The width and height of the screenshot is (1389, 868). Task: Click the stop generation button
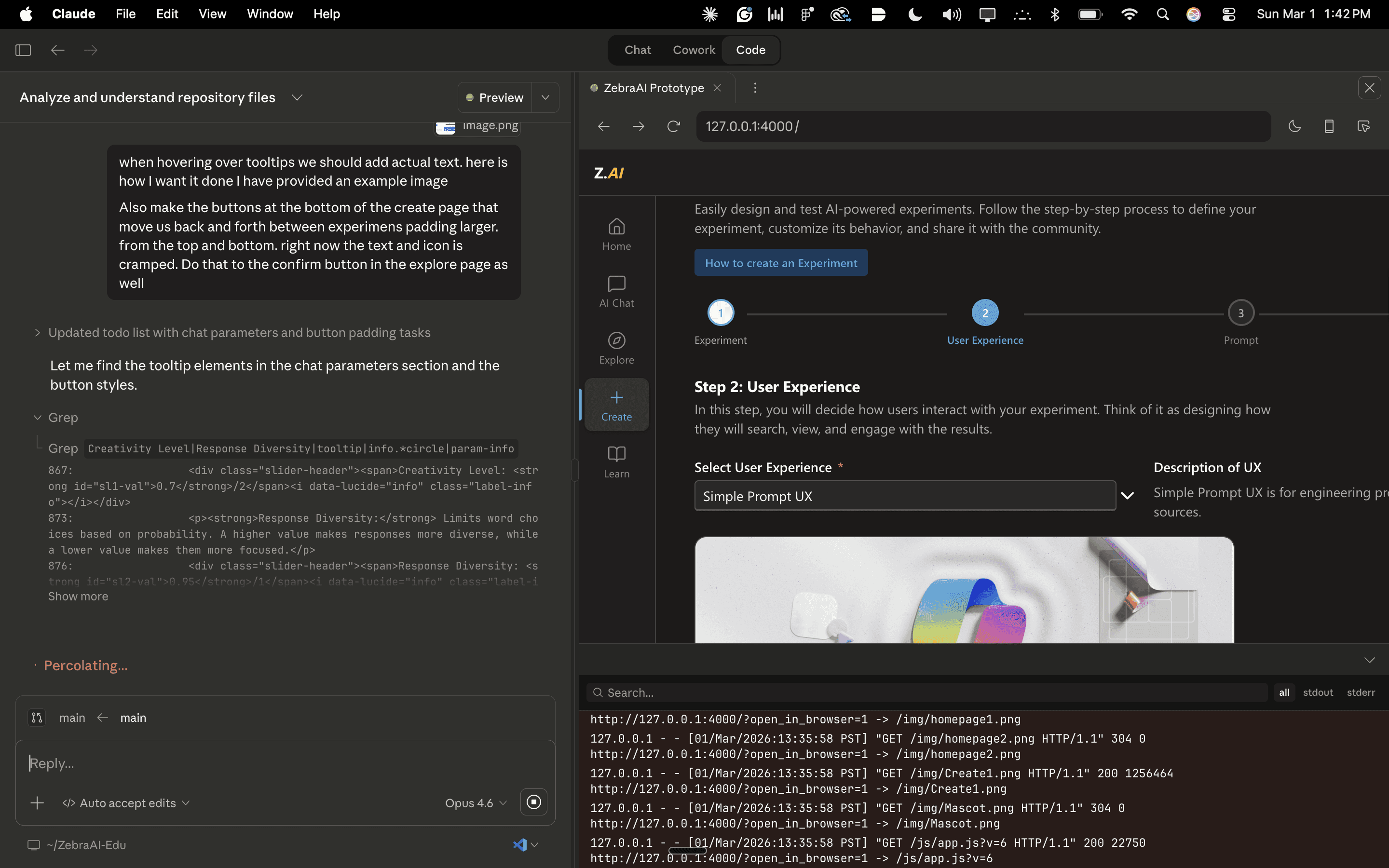point(533,802)
